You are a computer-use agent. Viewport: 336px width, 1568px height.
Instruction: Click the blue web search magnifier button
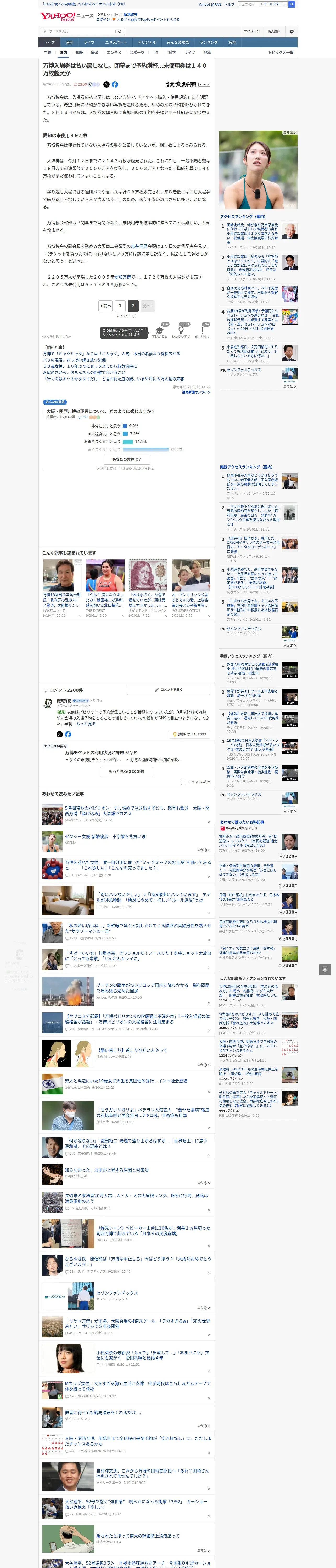coord(292,4)
